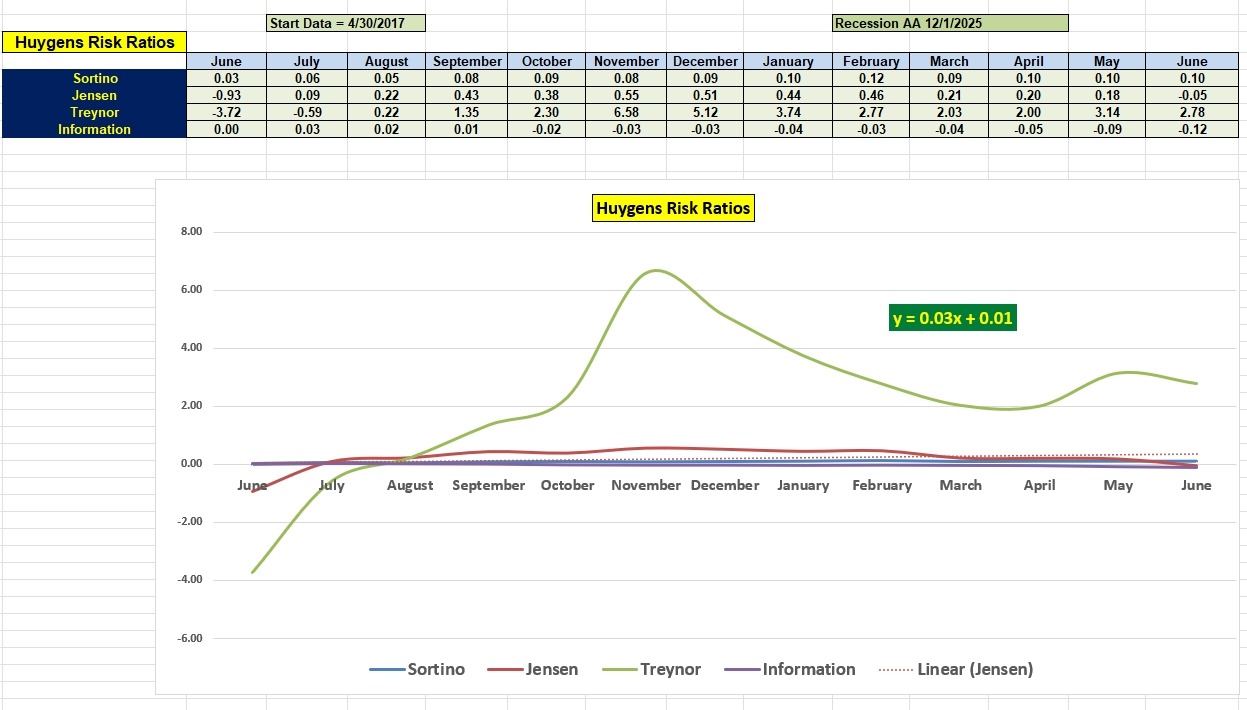The height and width of the screenshot is (710, 1247).
Task: Select the Treynor value 1.35 cell
Action: pos(467,112)
